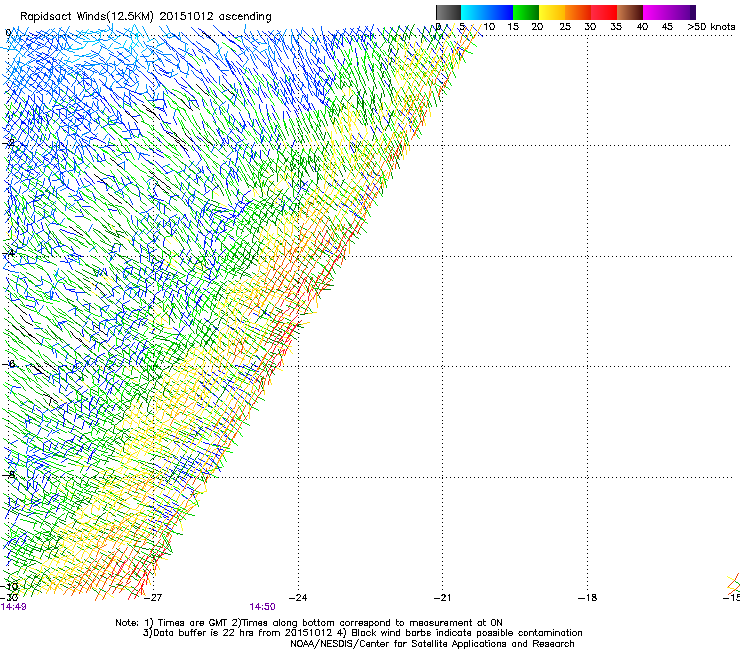Click the '-10' latitude axis label
Image resolution: width=740 pixels, height=650 pixels.
tap(9, 587)
